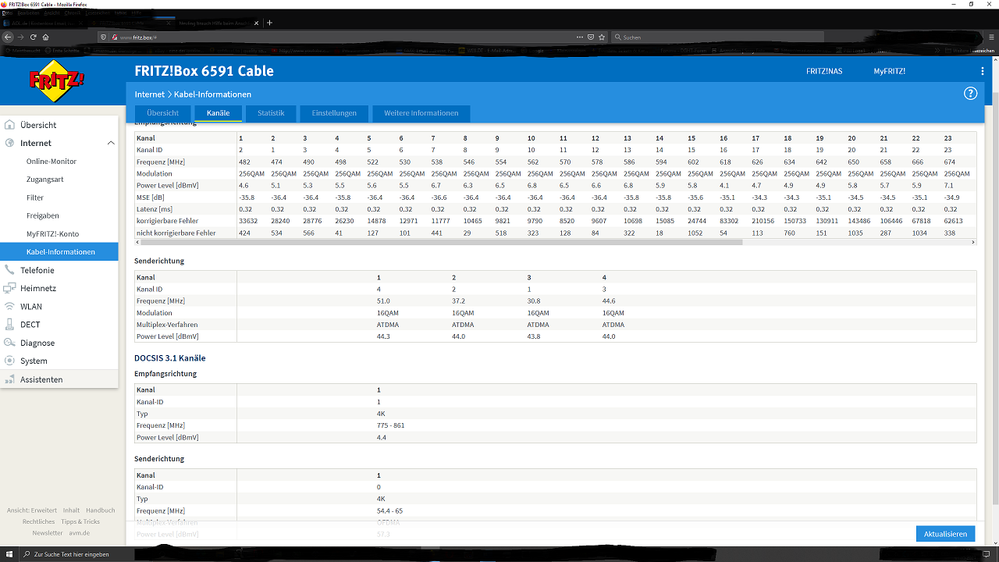The width and height of the screenshot is (999, 562).
Task: Open the Freigaben submenu item
Action: [x=42, y=215]
